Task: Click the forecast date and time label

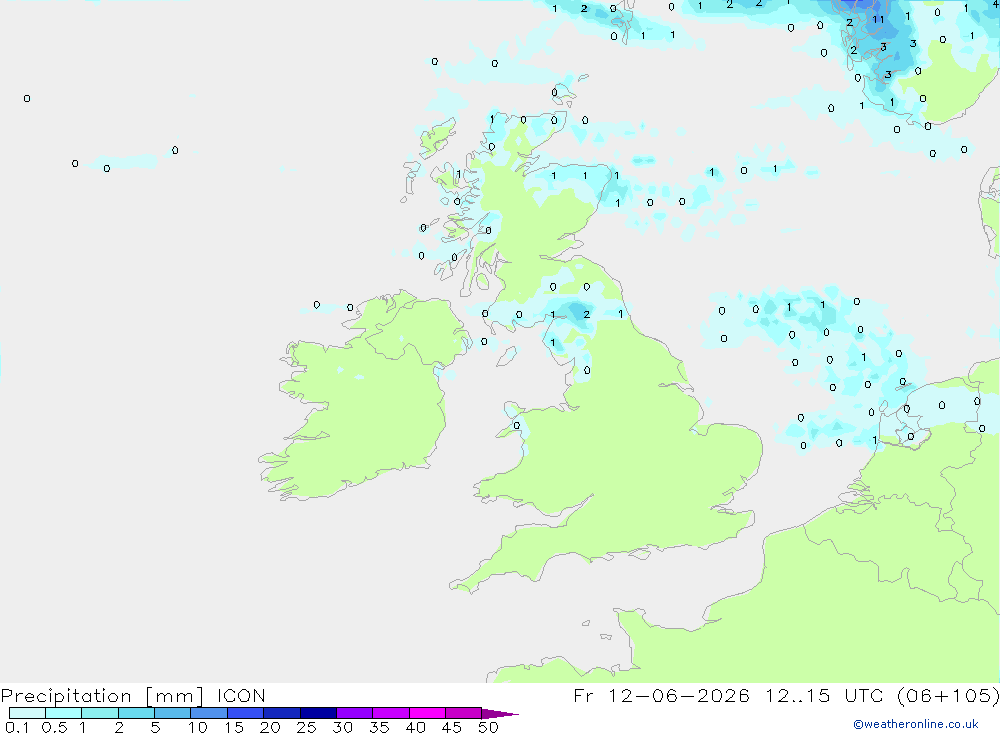Action: [786, 695]
